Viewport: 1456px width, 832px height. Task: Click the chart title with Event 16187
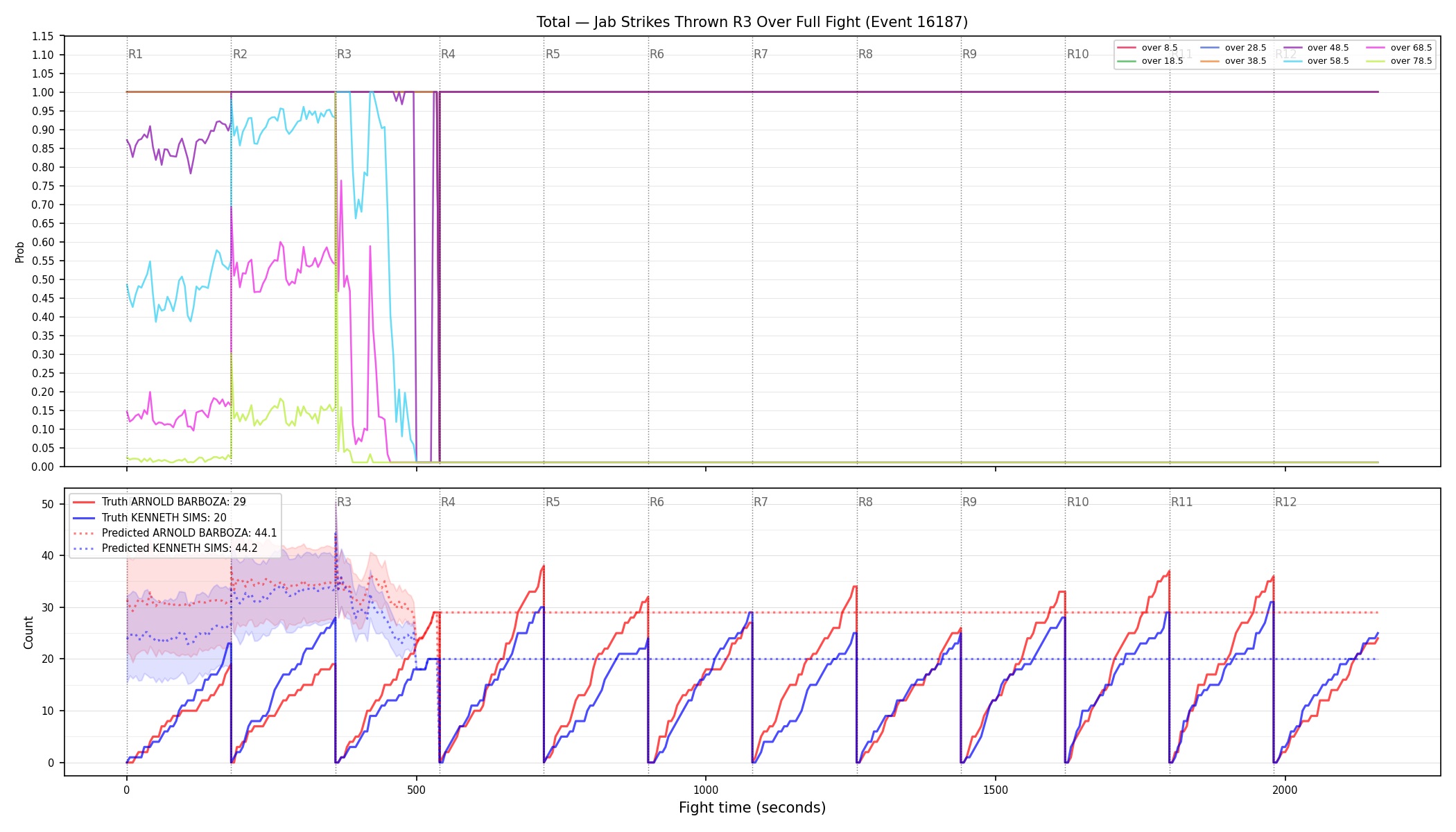(x=752, y=22)
